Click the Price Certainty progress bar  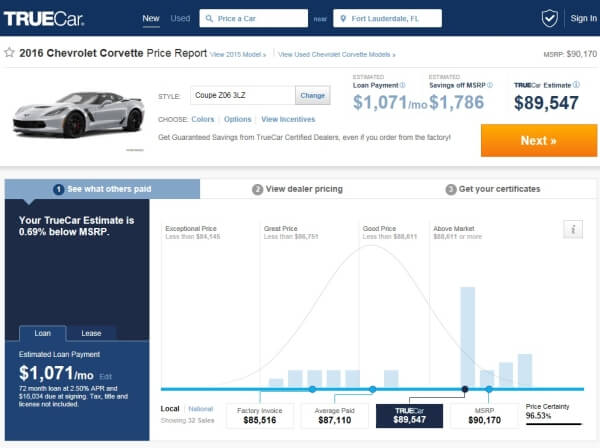(554, 424)
